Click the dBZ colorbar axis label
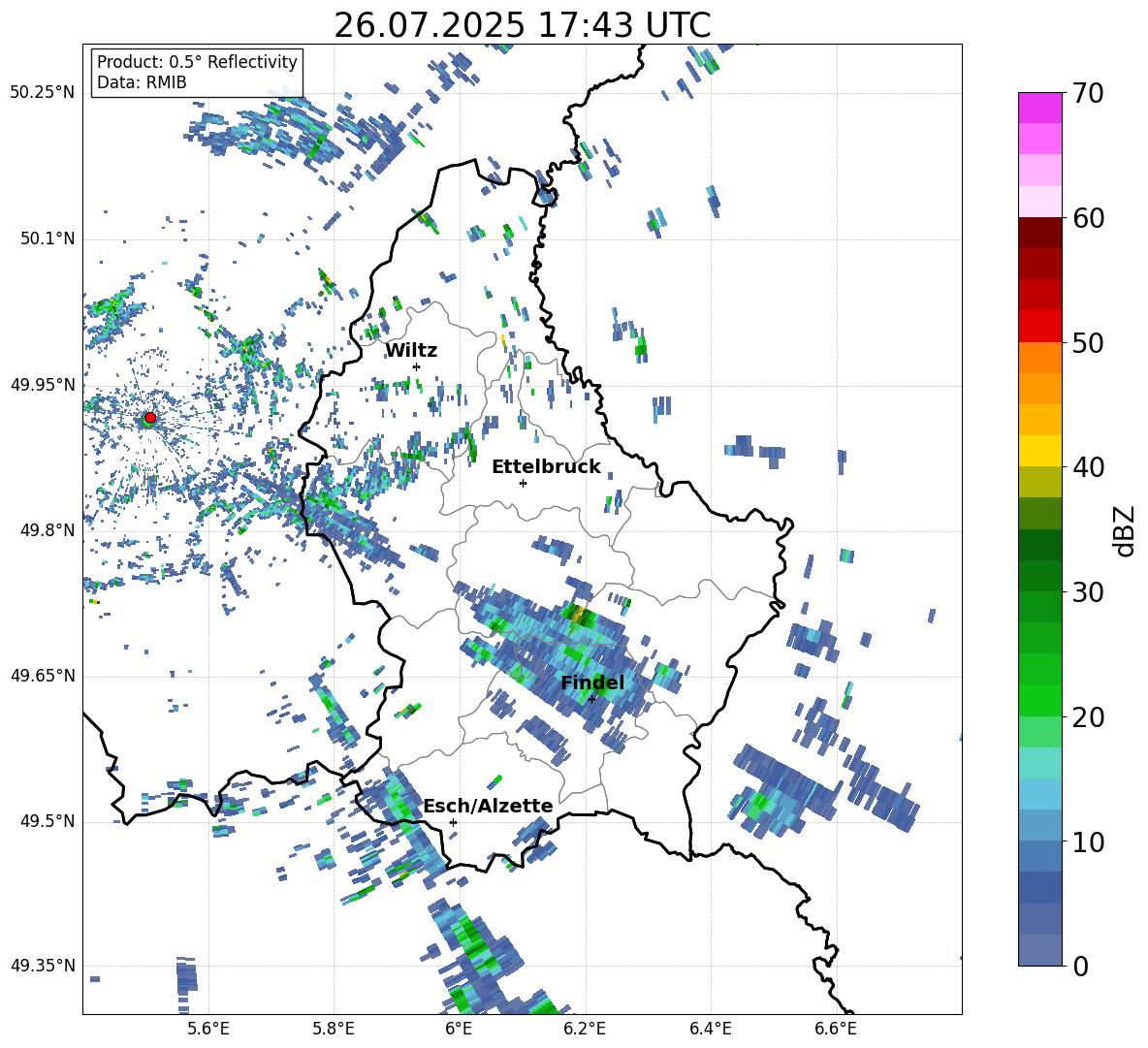Screen dimensions: 1148x1048 click(x=1126, y=530)
